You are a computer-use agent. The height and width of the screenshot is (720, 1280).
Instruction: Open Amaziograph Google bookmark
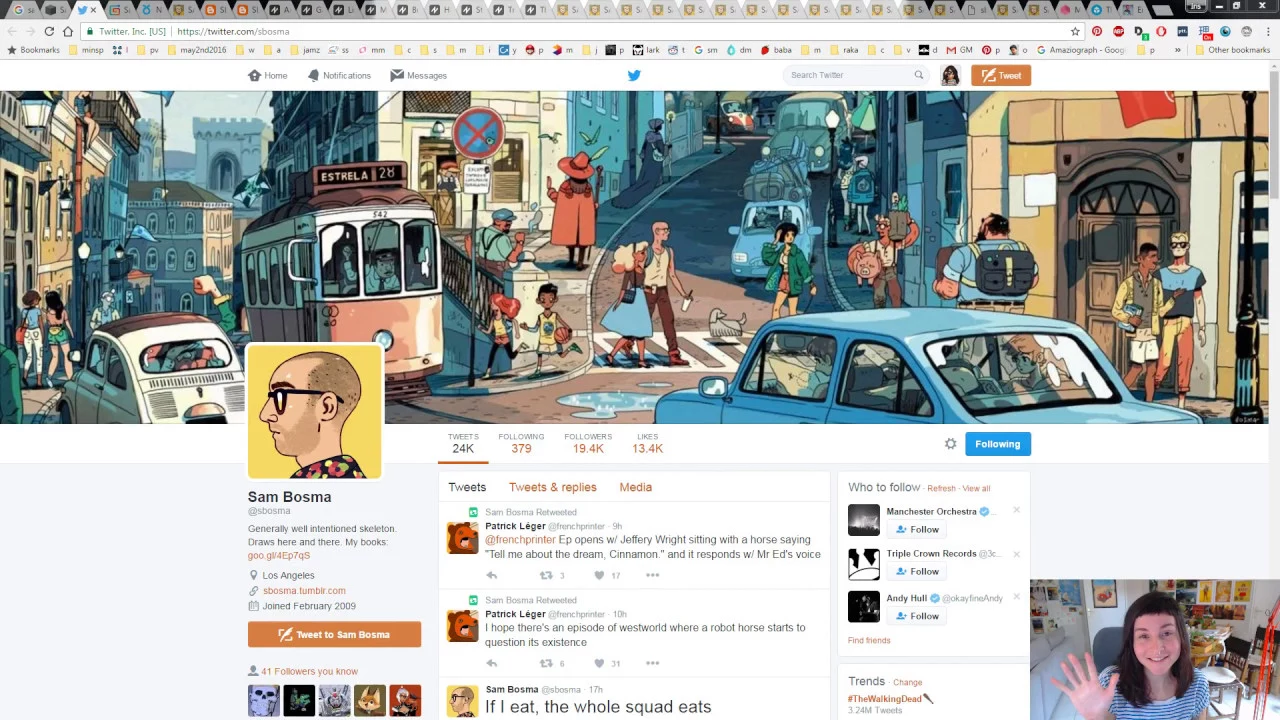pyautogui.click(x=1081, y=50)
